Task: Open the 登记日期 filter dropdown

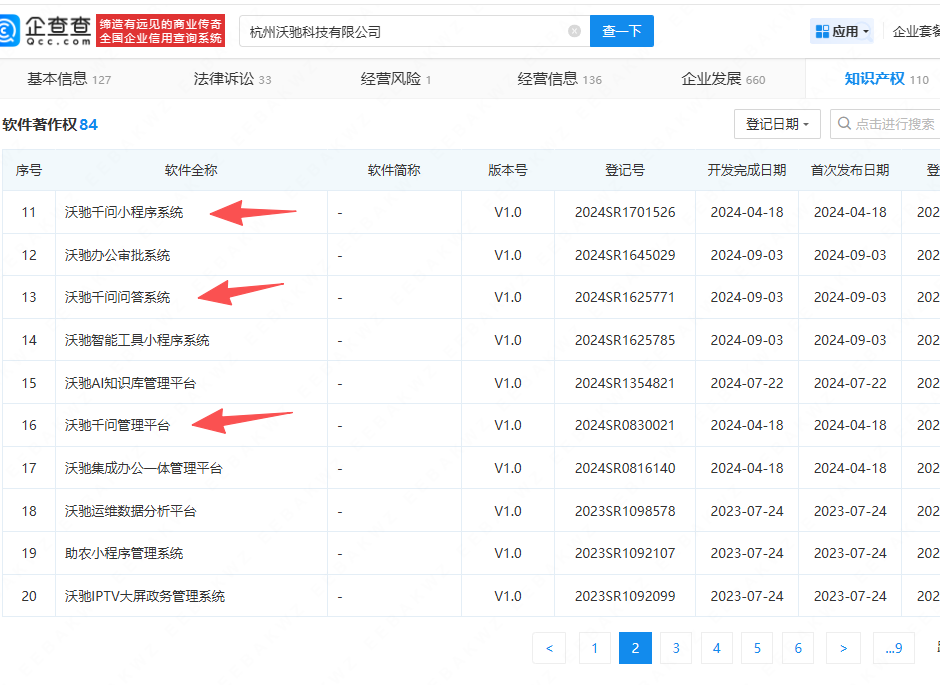Action: point(777,124)
